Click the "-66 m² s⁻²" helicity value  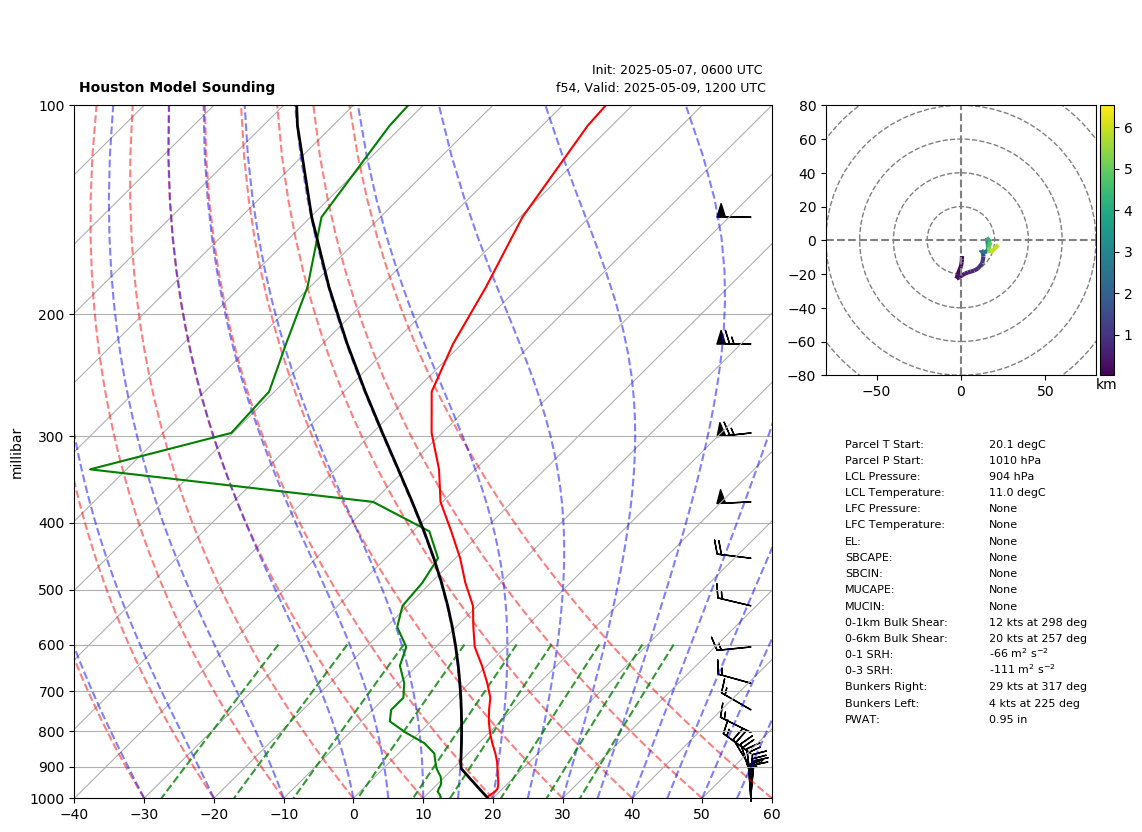point(1019,654)
